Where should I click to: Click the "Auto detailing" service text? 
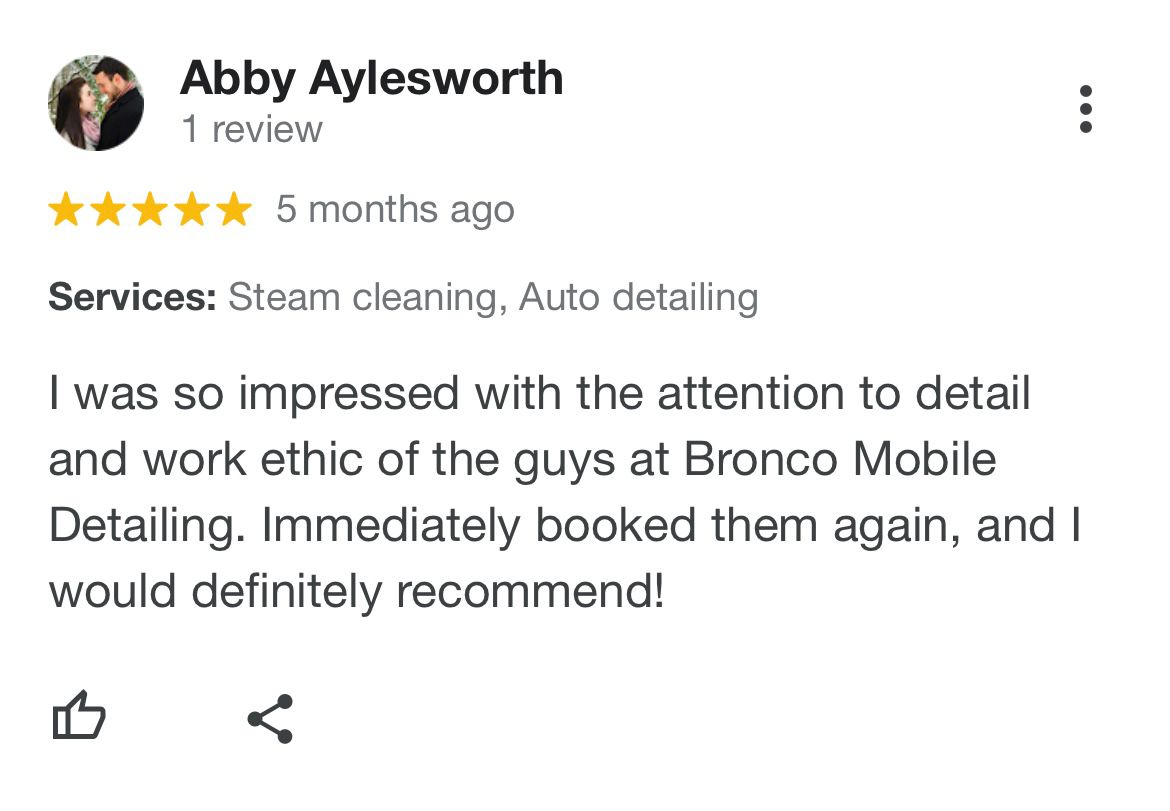pyautogui.click(x=638, y=297)
